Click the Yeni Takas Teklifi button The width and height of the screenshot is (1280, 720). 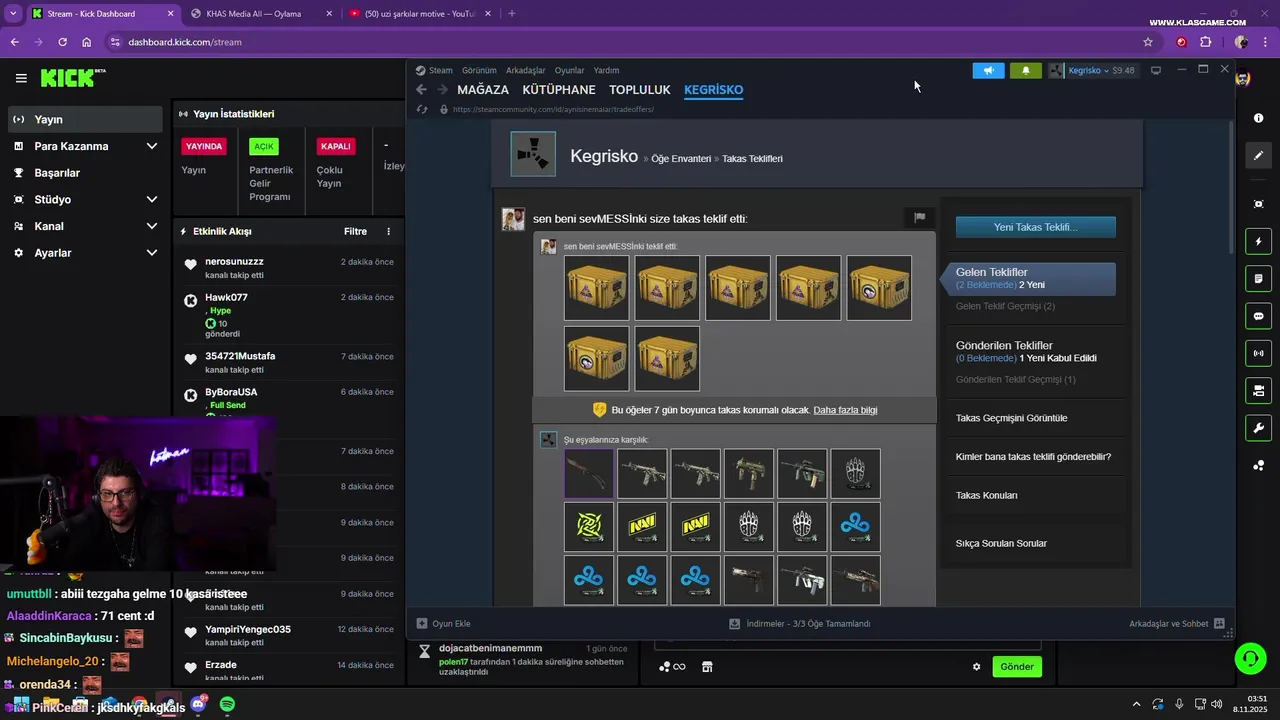1036,227
